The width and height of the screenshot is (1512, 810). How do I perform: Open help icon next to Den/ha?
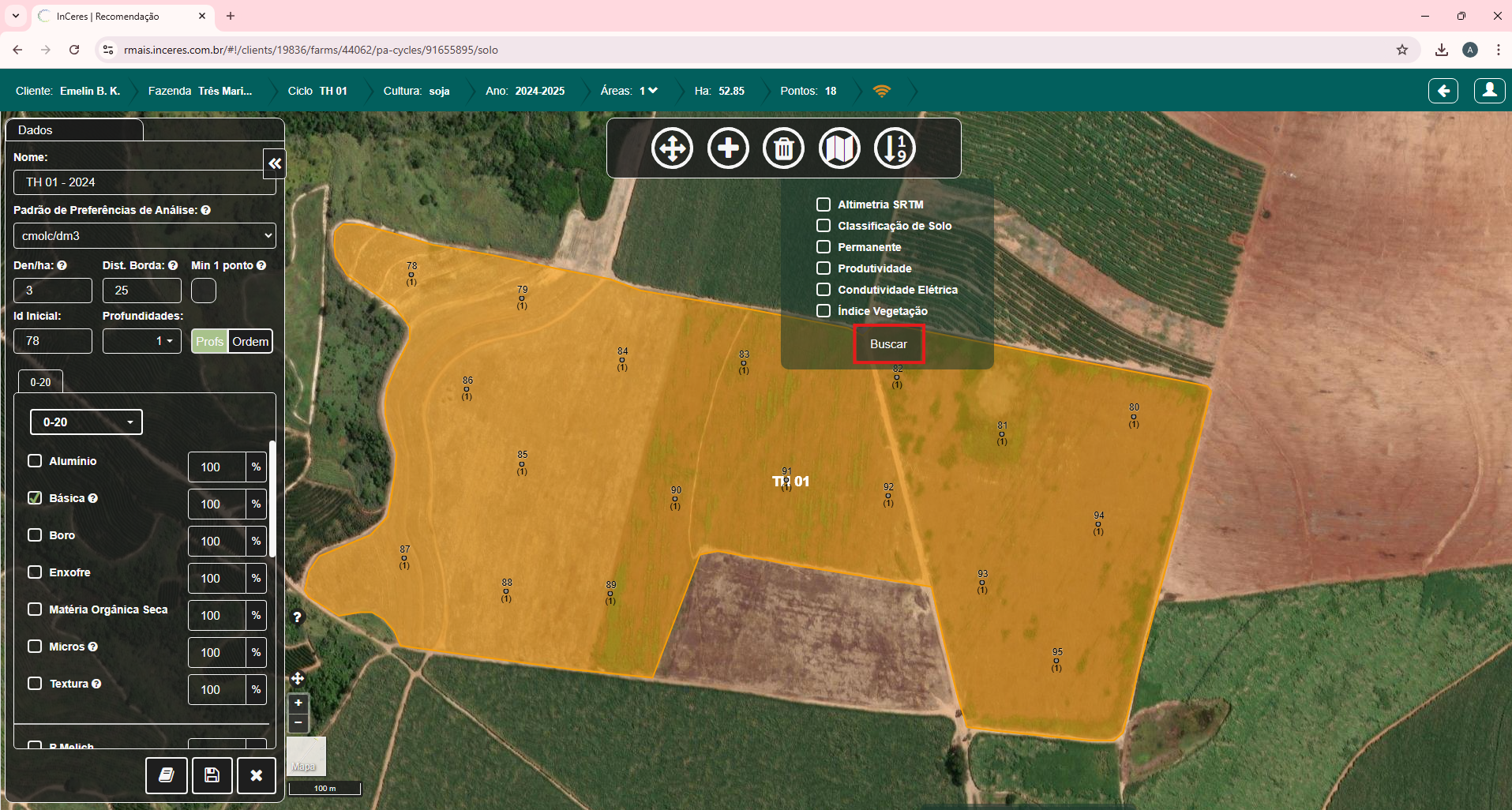[x=62, y=265]
